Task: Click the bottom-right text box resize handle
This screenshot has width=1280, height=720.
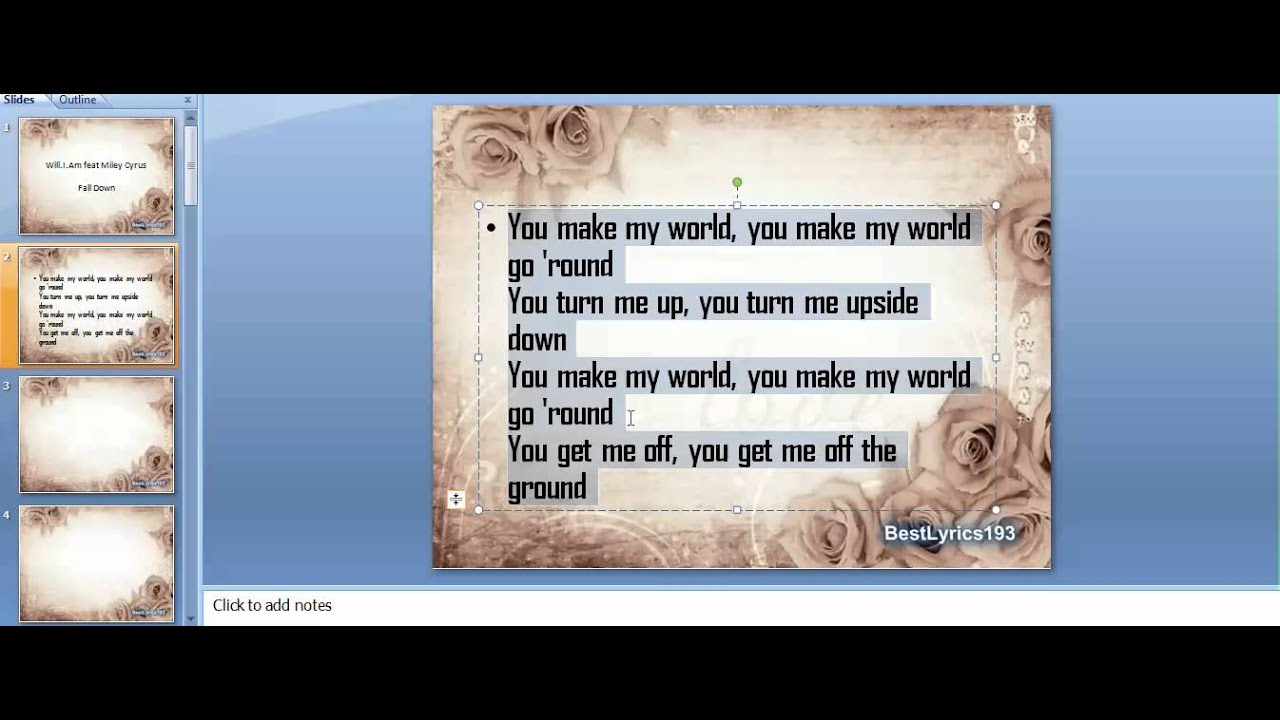Action: [x=996, y=510]
